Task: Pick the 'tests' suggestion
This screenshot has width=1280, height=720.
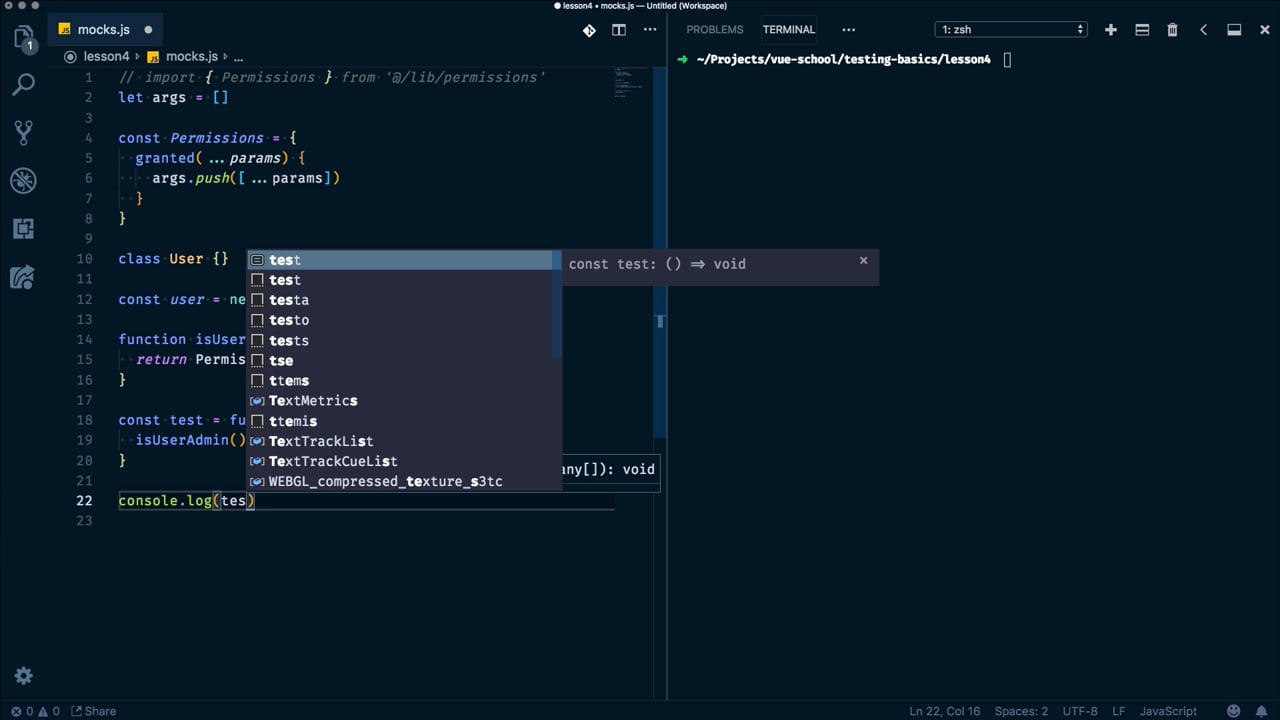Action: (x=400, y=340)
